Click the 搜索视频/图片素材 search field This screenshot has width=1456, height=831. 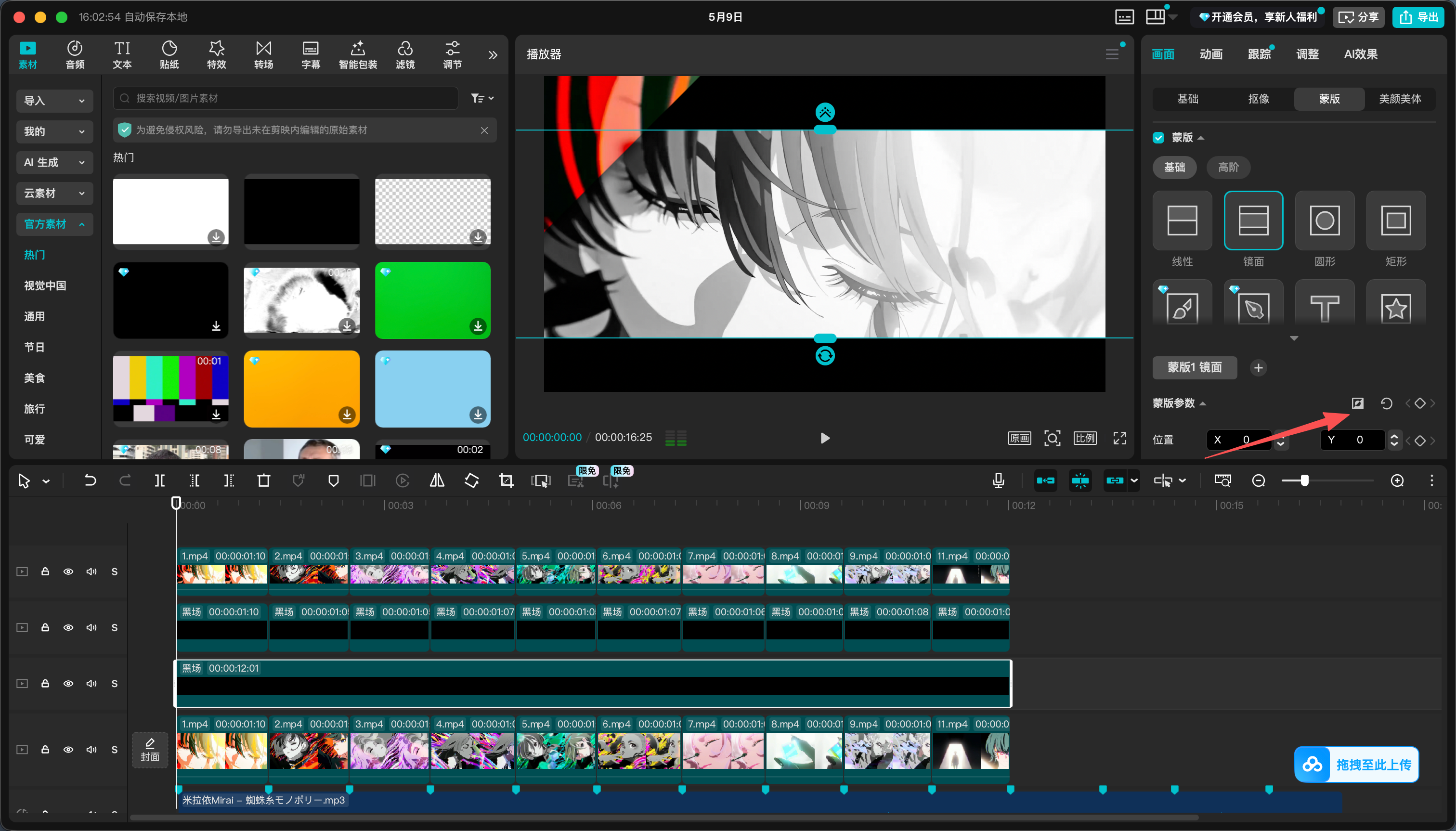click(x=286, y=98)
